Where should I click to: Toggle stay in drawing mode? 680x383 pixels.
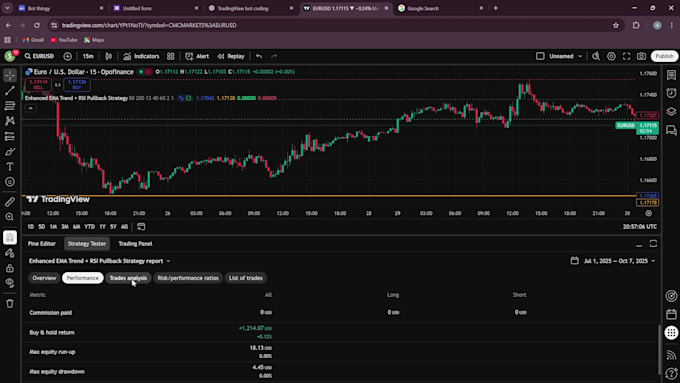point(10,253)
